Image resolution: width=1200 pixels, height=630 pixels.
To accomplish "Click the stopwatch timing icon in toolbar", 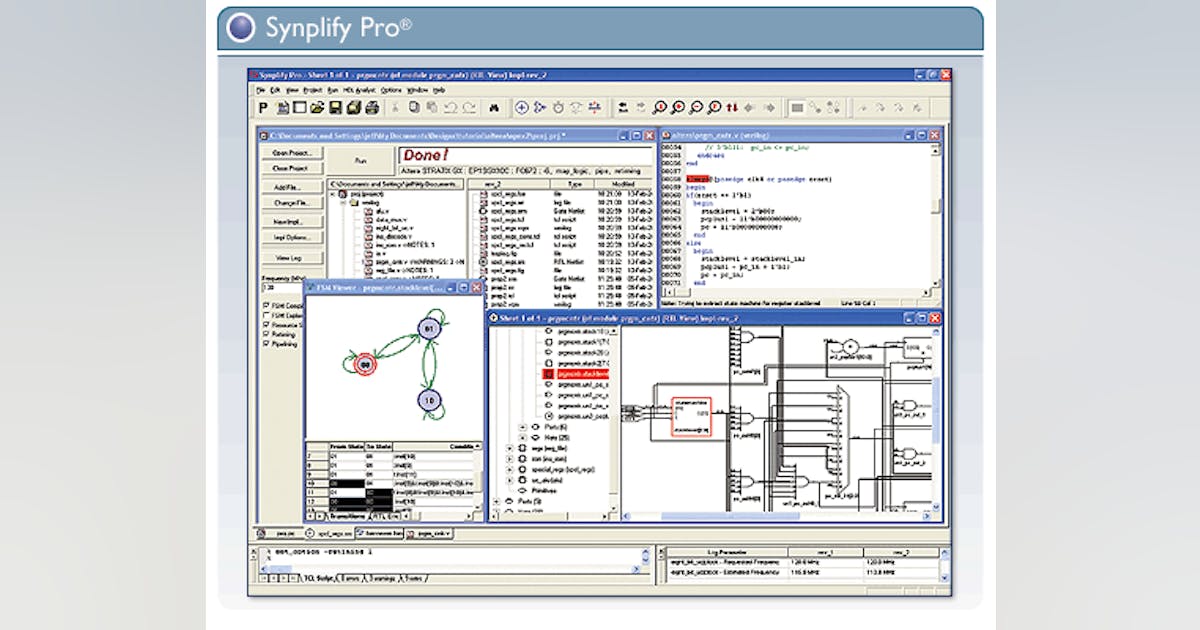I will [x=558, y=107].
